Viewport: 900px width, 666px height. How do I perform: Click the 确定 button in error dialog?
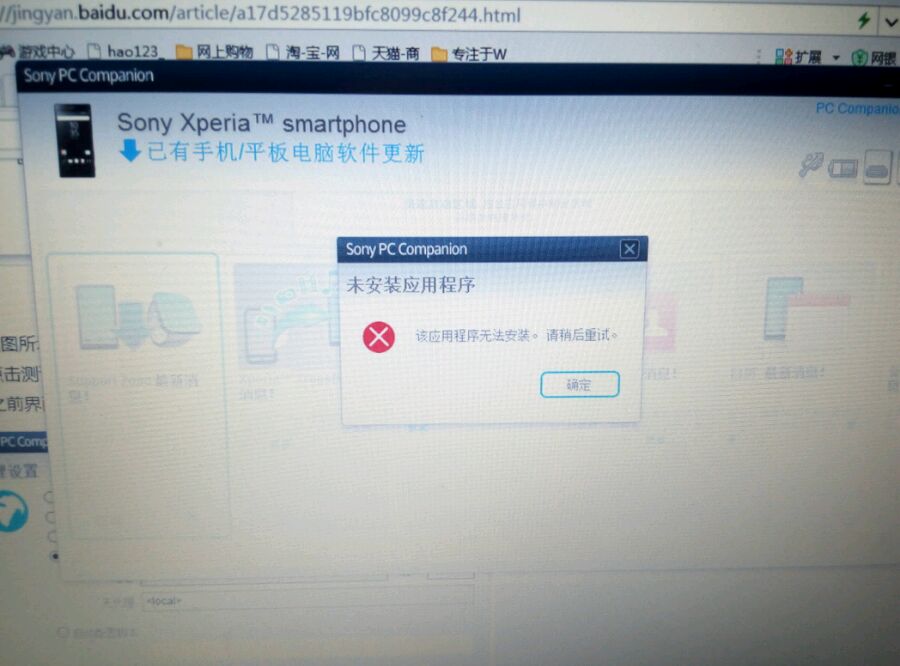[x=580, y=384]
